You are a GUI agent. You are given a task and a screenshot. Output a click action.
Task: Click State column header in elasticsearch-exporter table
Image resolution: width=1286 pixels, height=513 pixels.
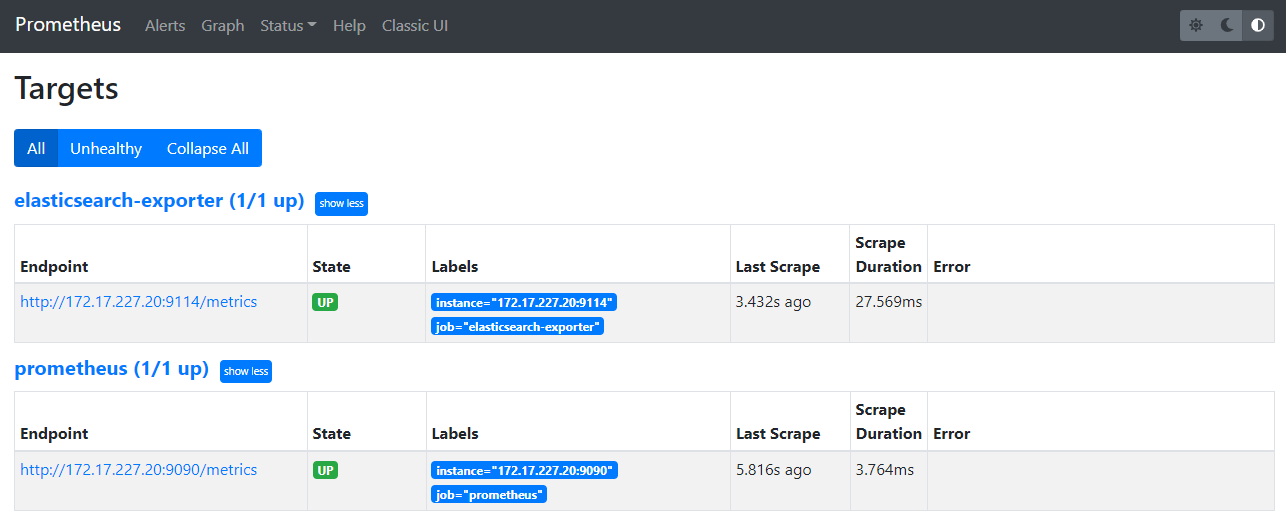coord(332,267)
